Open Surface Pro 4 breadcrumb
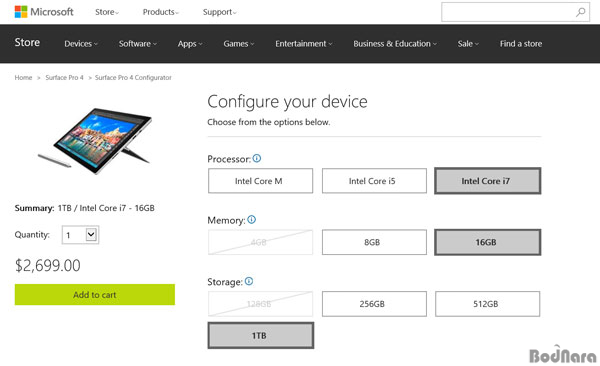Viewport: 600px width, 366px height. click(x=64, y=77)
